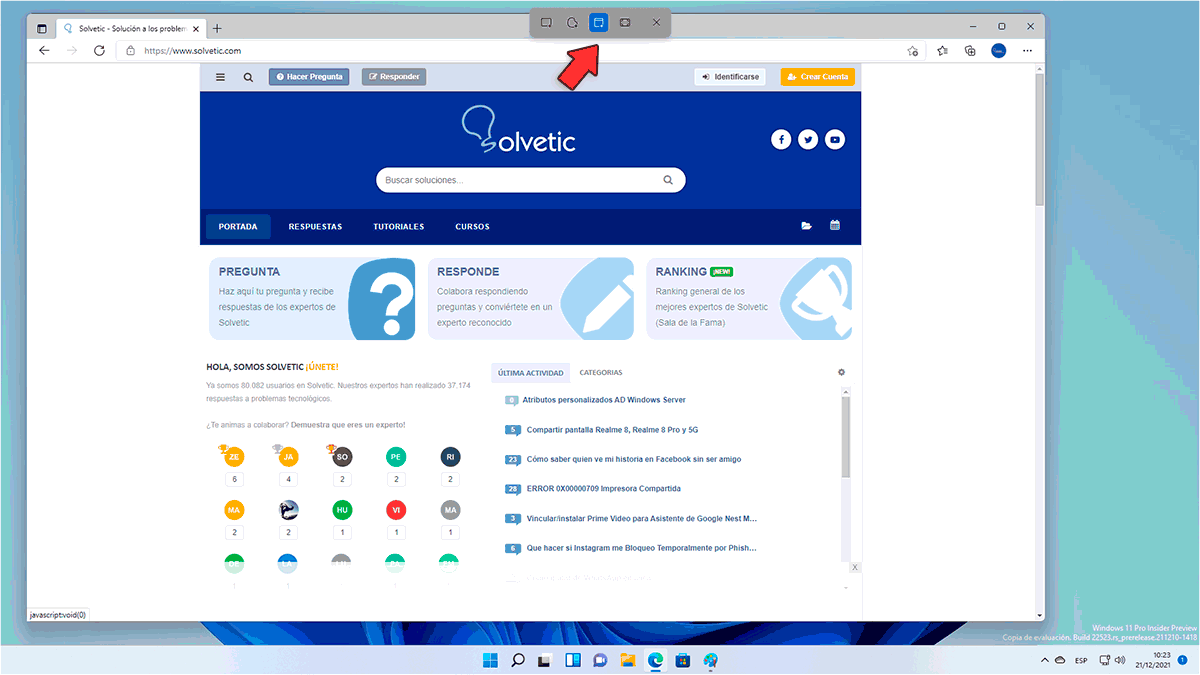The height and width of the screenshot is (675, 1200).
Task: Add this page to favorites
Action: coord(912,50)
